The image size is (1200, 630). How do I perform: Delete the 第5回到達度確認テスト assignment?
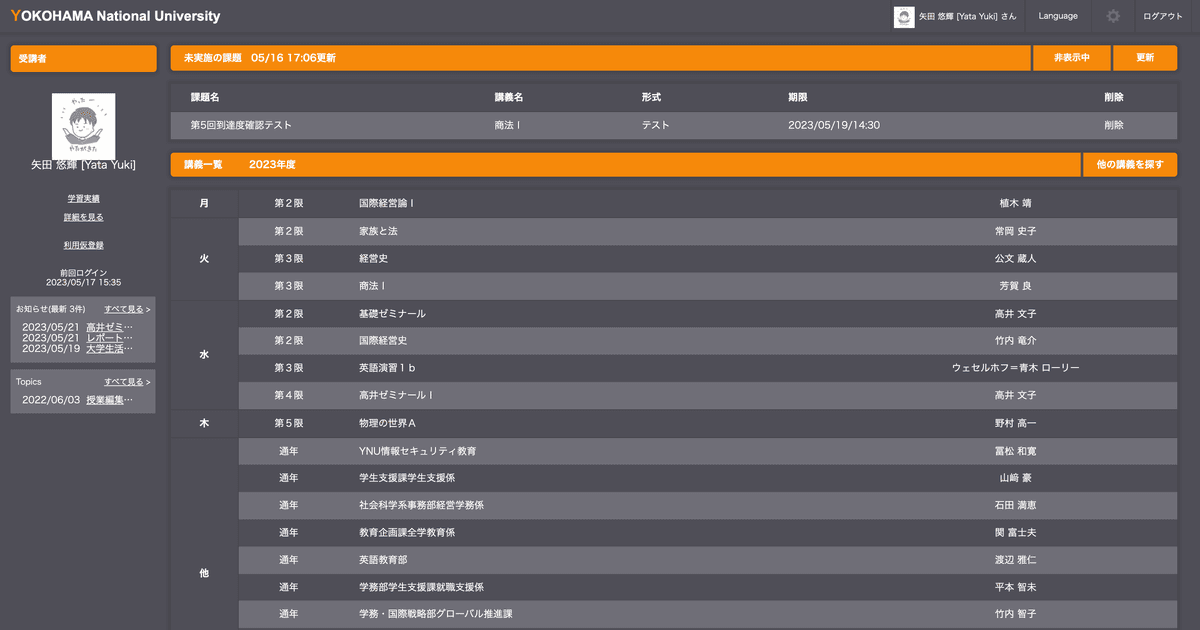click(x=1113, y=125)
